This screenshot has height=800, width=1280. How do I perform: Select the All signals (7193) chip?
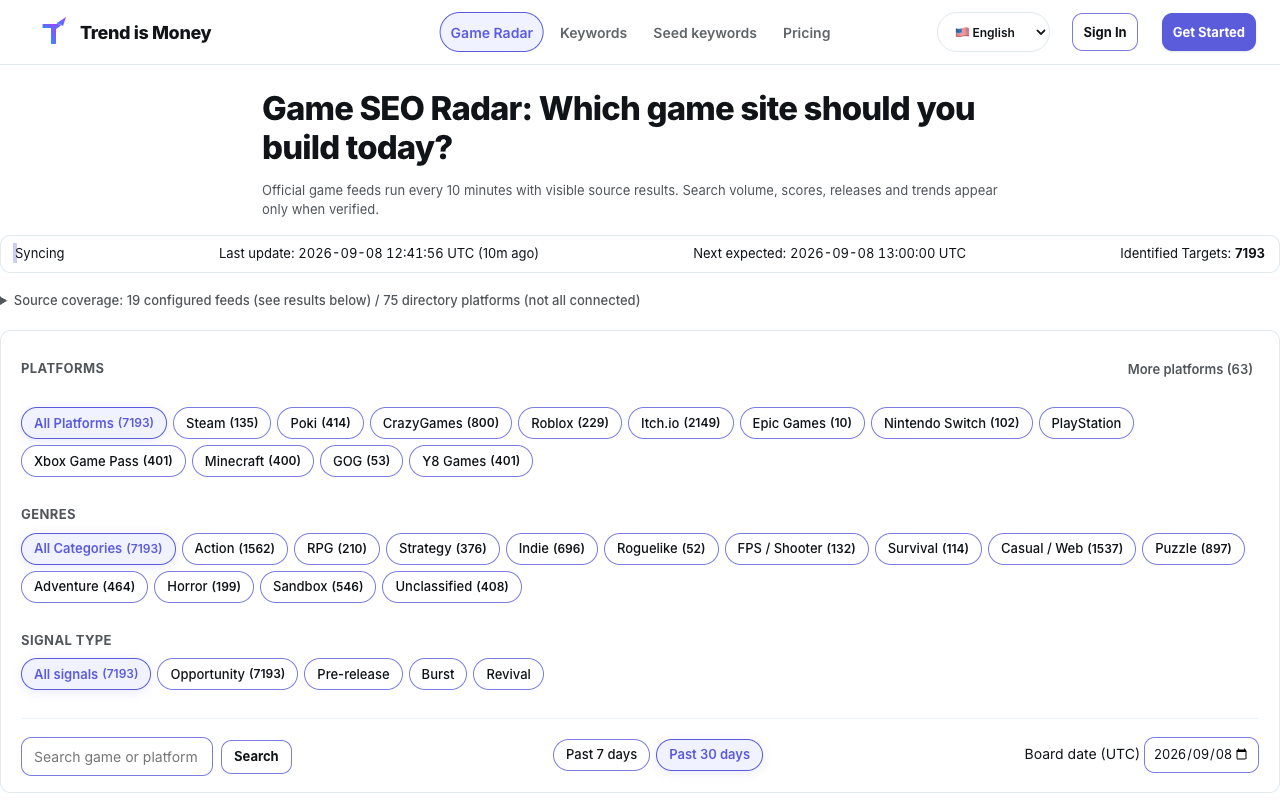tap(86, 674)
